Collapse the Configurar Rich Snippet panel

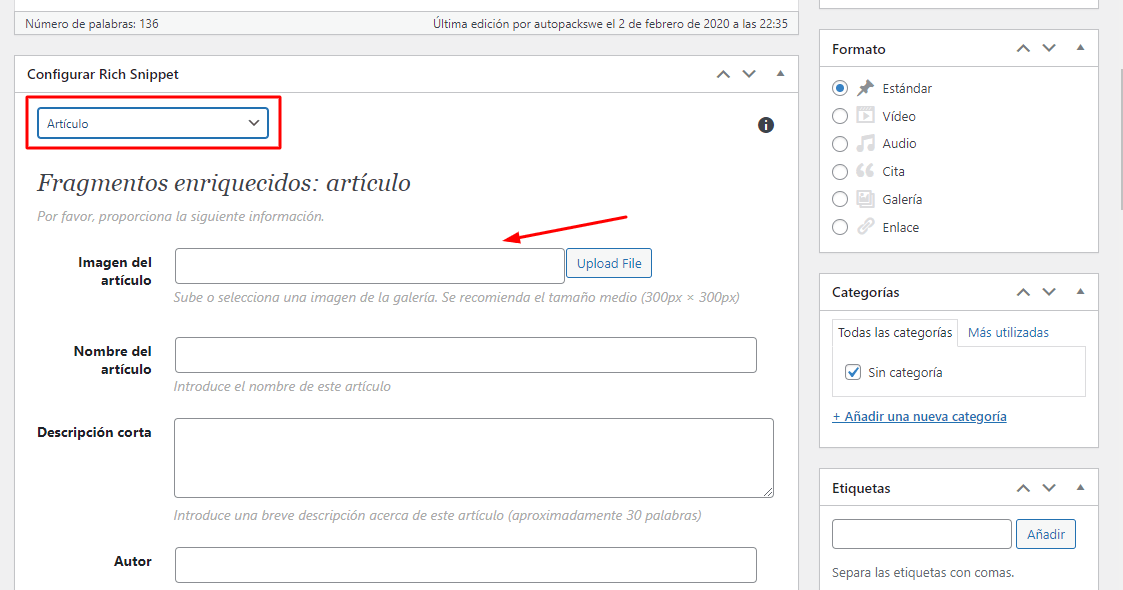pos(781,74)
